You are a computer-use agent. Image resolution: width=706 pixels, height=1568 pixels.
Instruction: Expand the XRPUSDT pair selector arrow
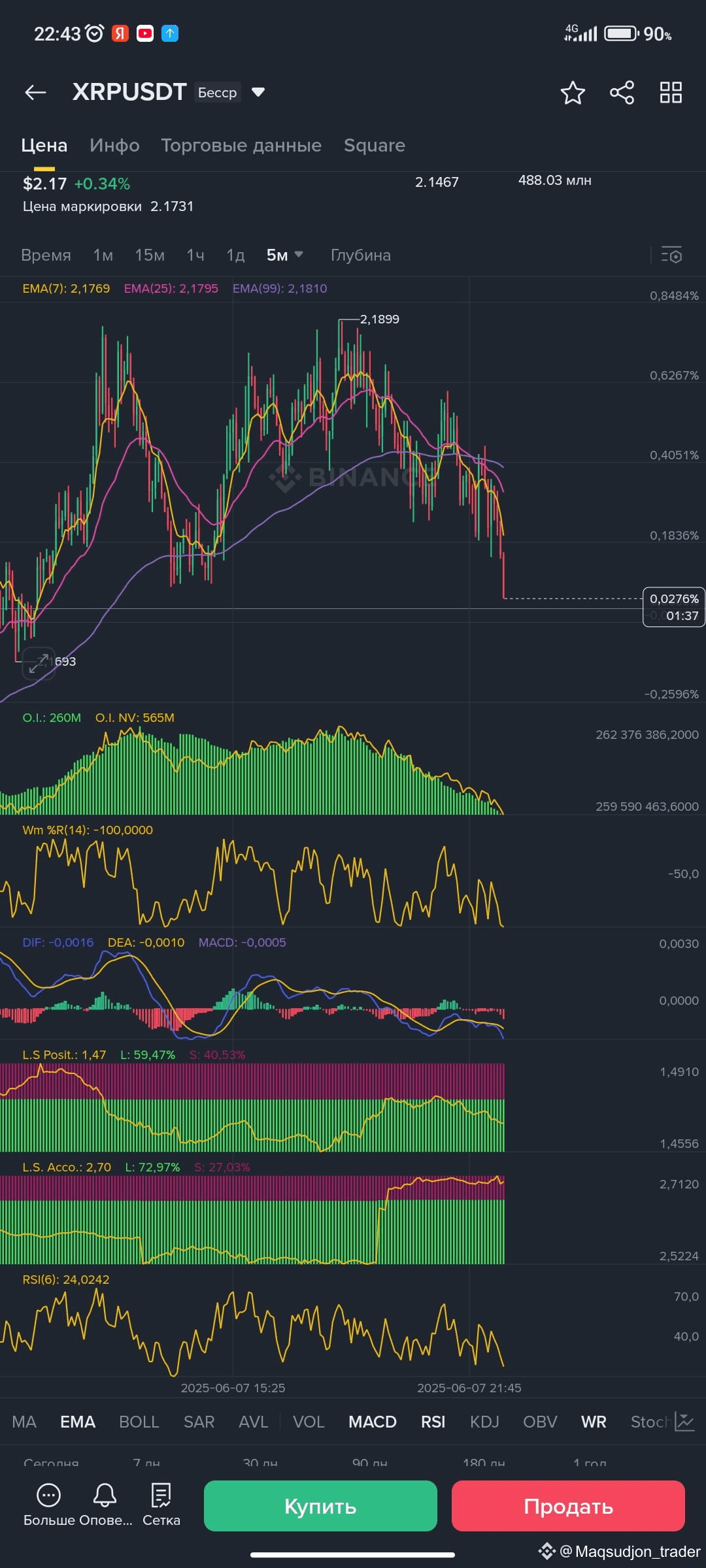click(258, 92)
